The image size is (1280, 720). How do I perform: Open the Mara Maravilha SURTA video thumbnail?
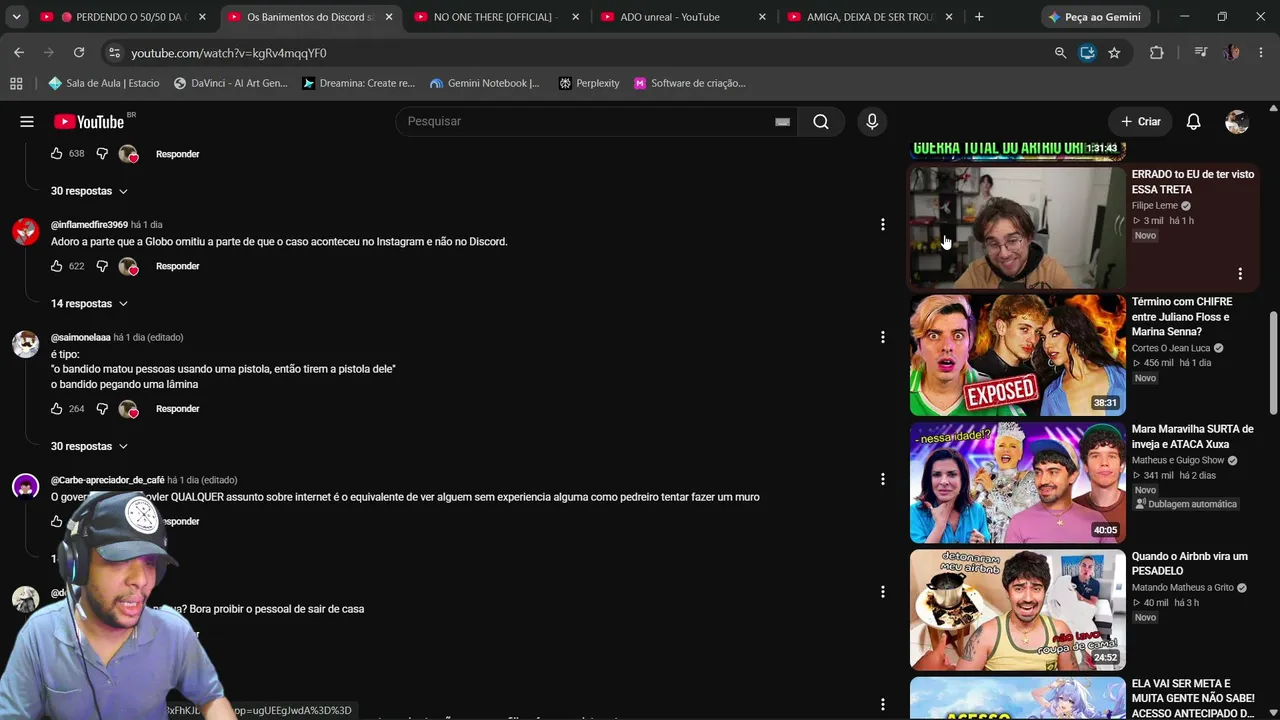click(x=1017, y=482)
